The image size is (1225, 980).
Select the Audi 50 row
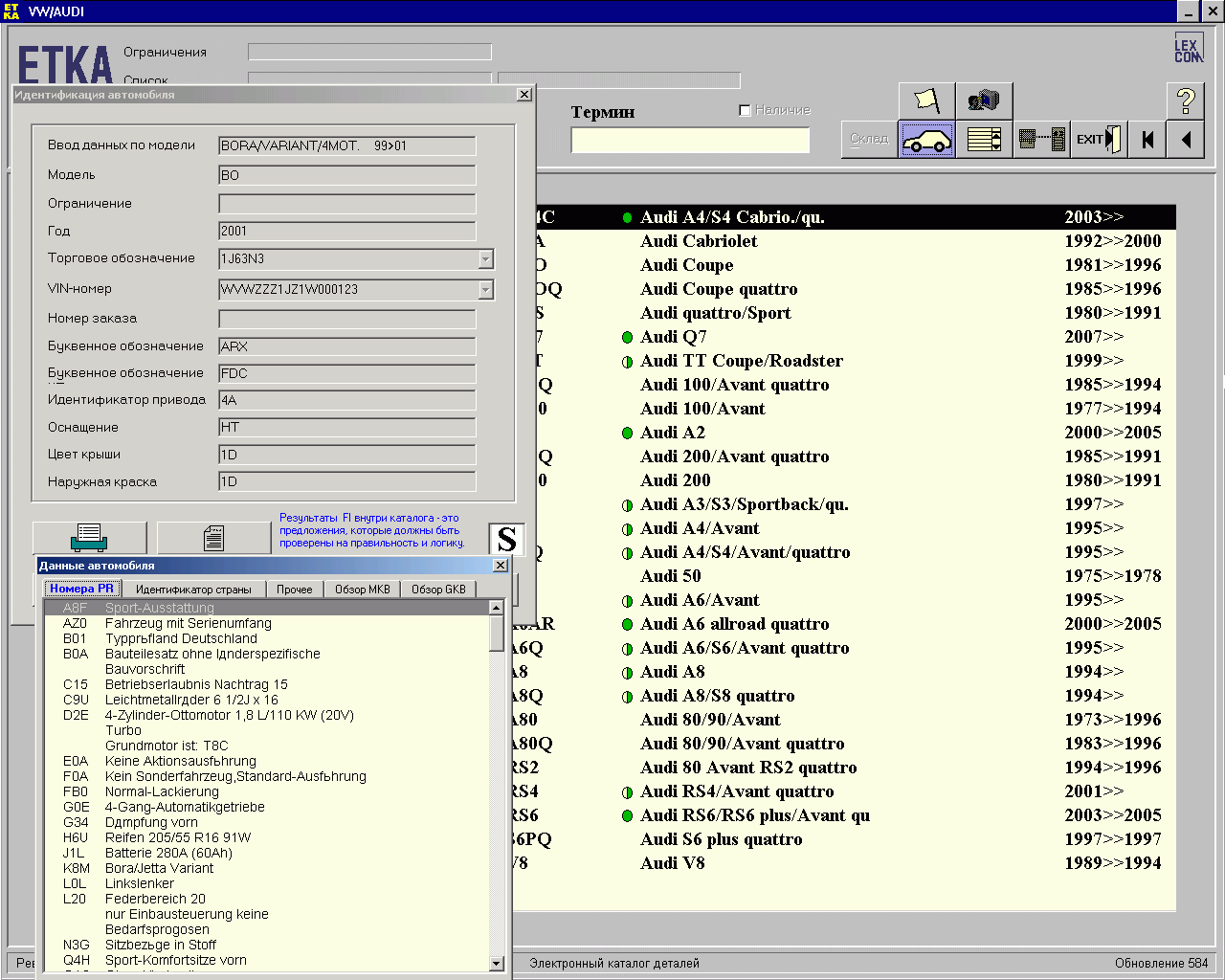tap(857, 576)
